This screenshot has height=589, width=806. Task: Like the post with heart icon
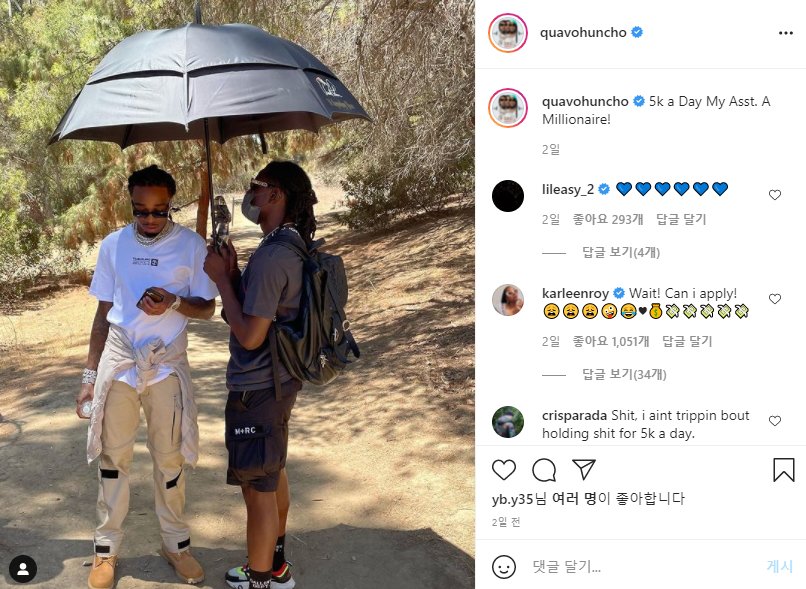pyautogui.click(x=504, y=470)
